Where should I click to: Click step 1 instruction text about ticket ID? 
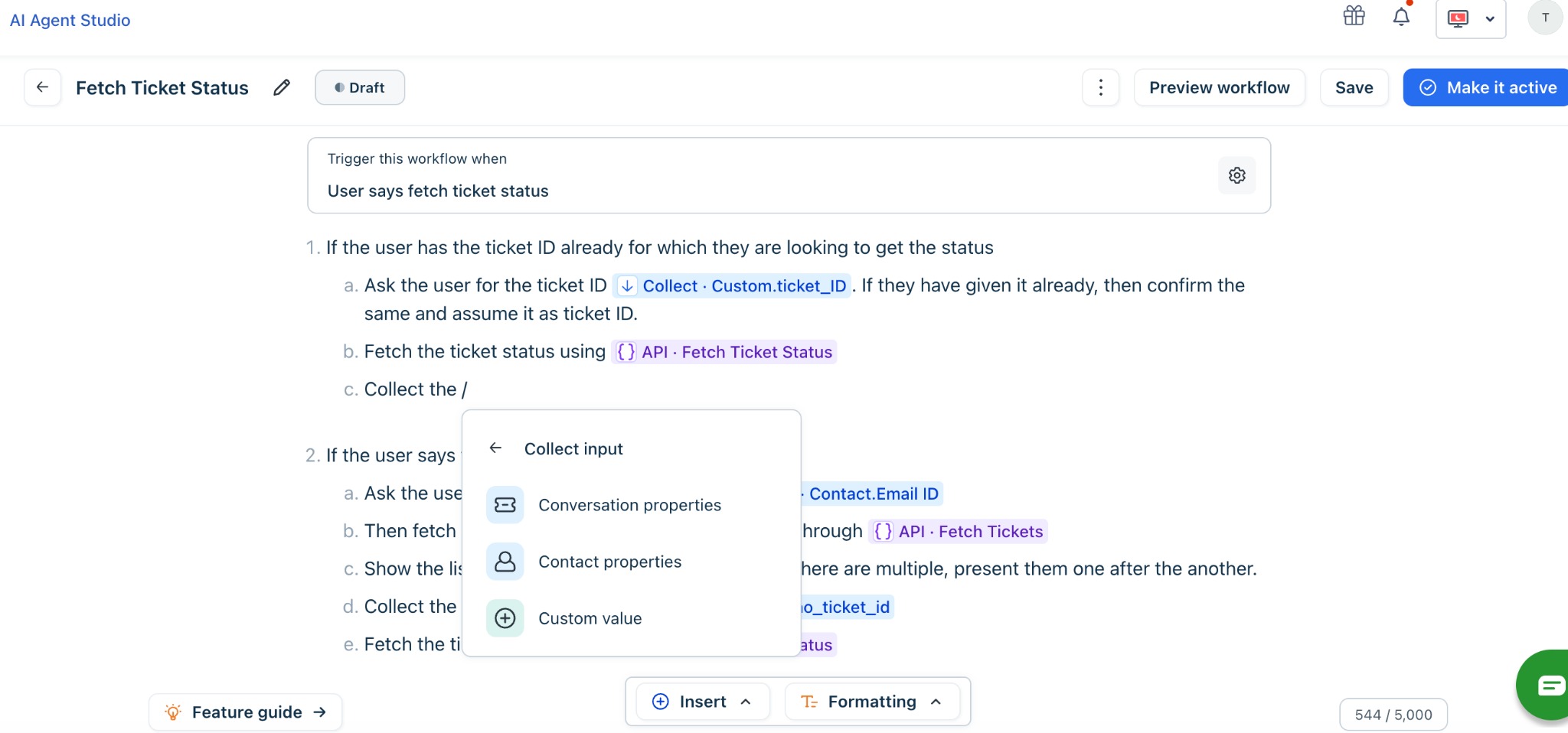[x=660, y=247]
